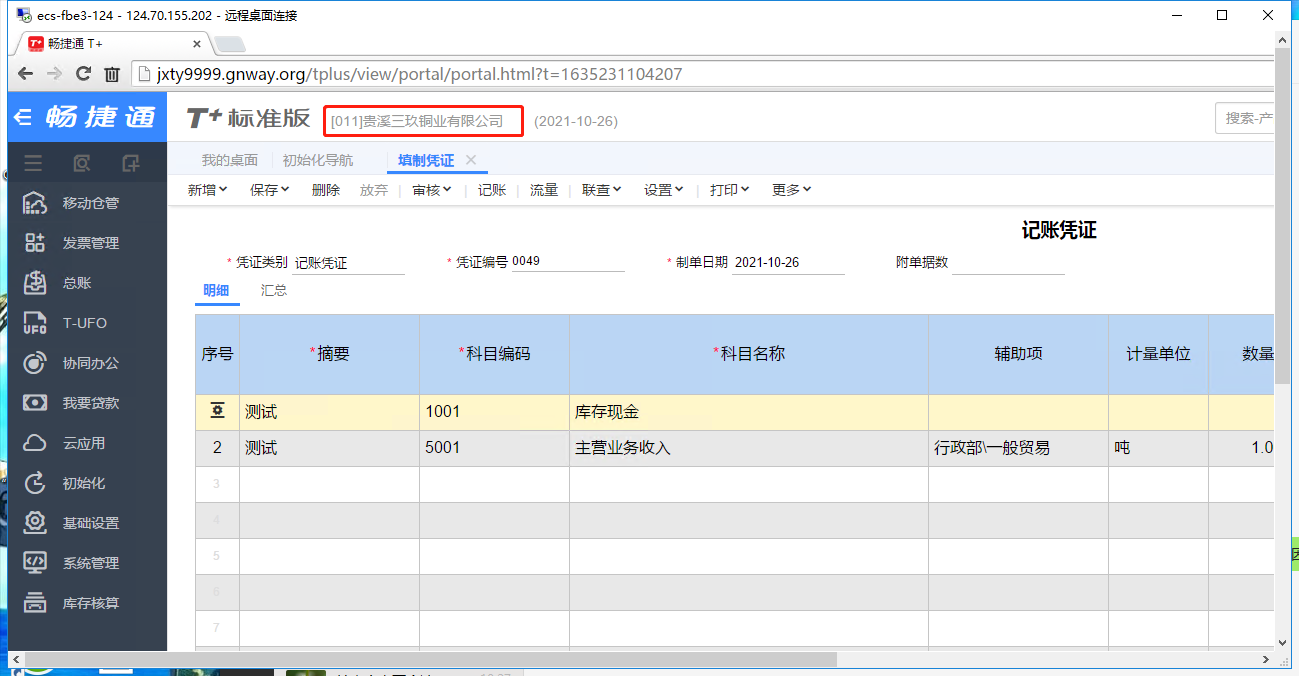Click the horizontal scrollbar at the bottom
1299x676 pixels.
430,660
